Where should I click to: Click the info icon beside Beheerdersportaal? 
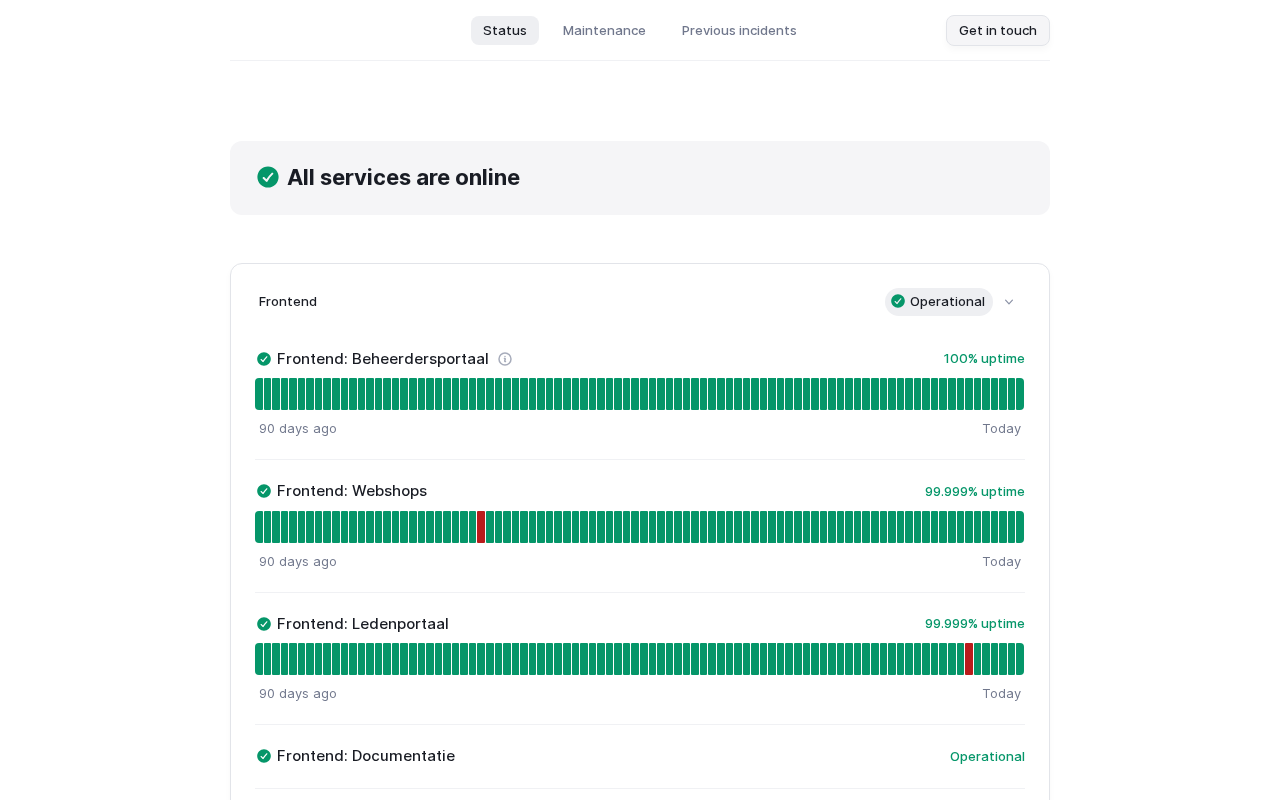point(505,359)
